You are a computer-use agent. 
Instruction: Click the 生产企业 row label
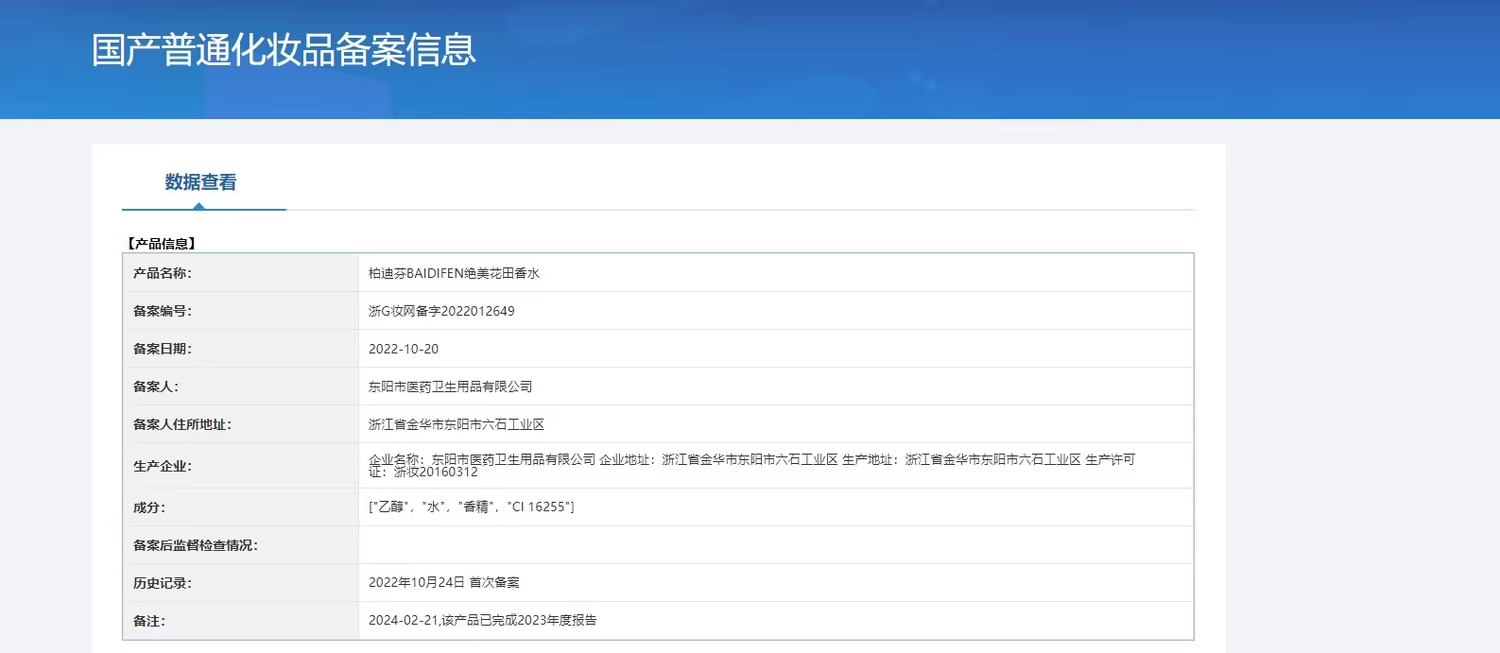(162, 466)
